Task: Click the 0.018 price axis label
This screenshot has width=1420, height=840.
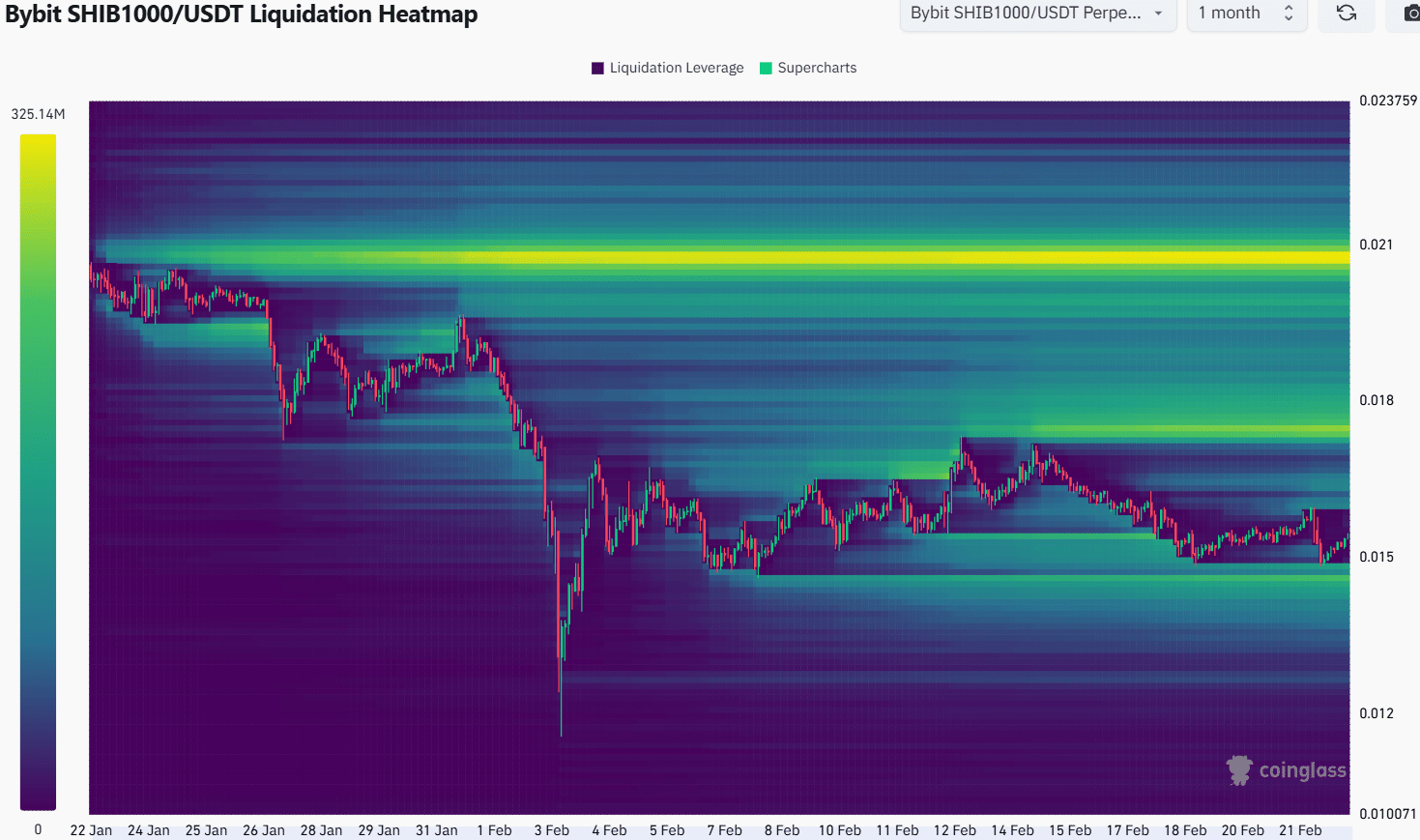Action: pyautogui.click(x=1377, y=400)
